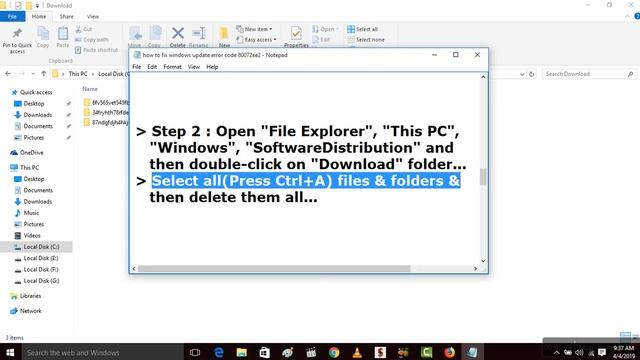Open Microsoft Edge from taskbar
The width and height of the screenshot is (640, 360).
pos(218,352)
